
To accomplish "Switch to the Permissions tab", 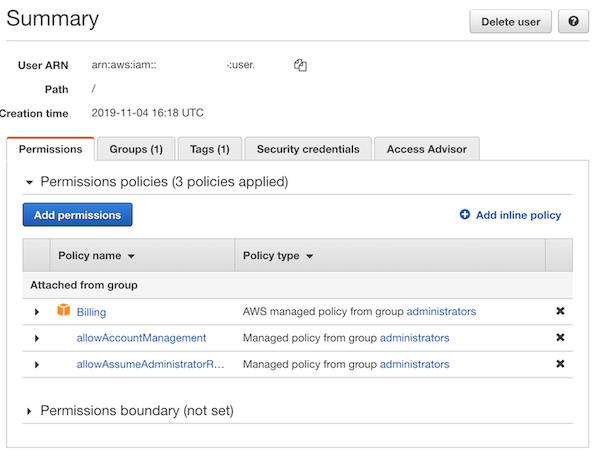I will [x=51, y=149].
